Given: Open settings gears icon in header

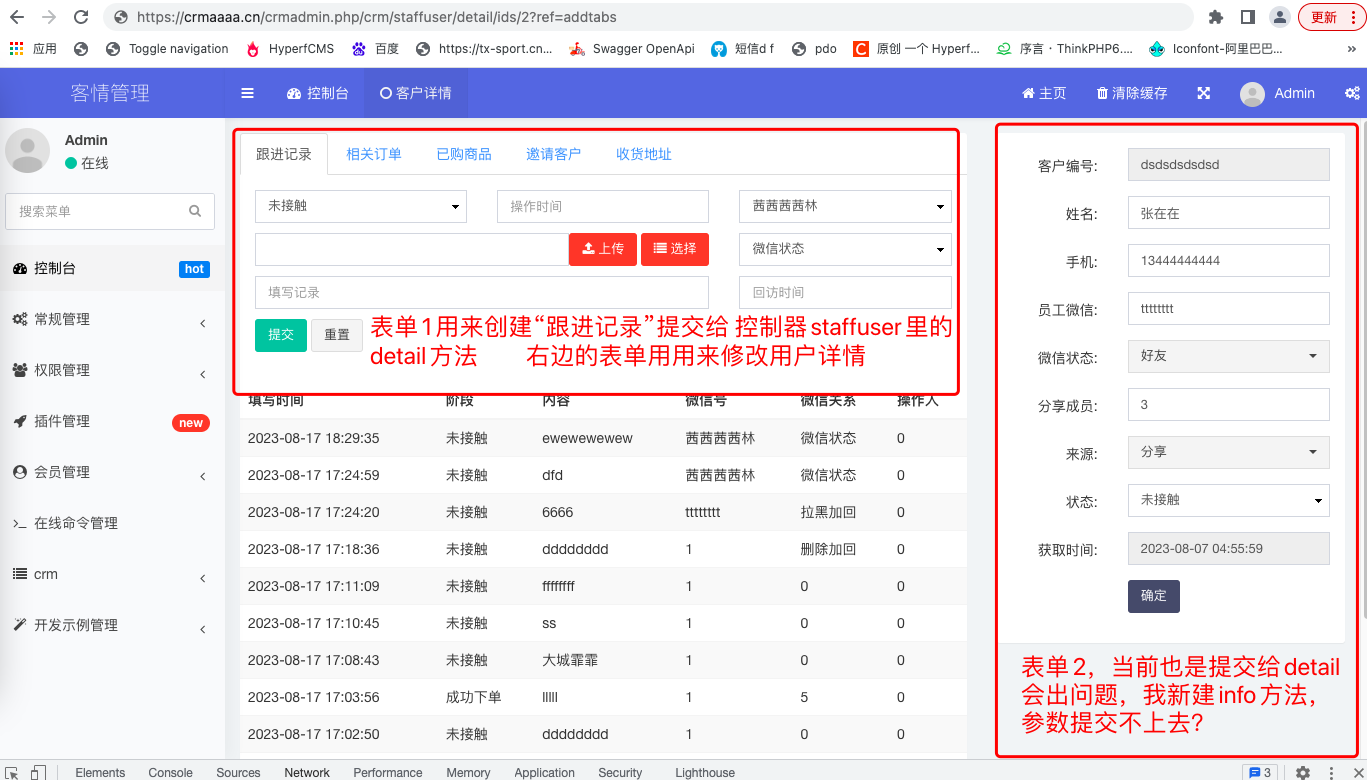Looking at the screenshot, I should [x=1352, y=93].
